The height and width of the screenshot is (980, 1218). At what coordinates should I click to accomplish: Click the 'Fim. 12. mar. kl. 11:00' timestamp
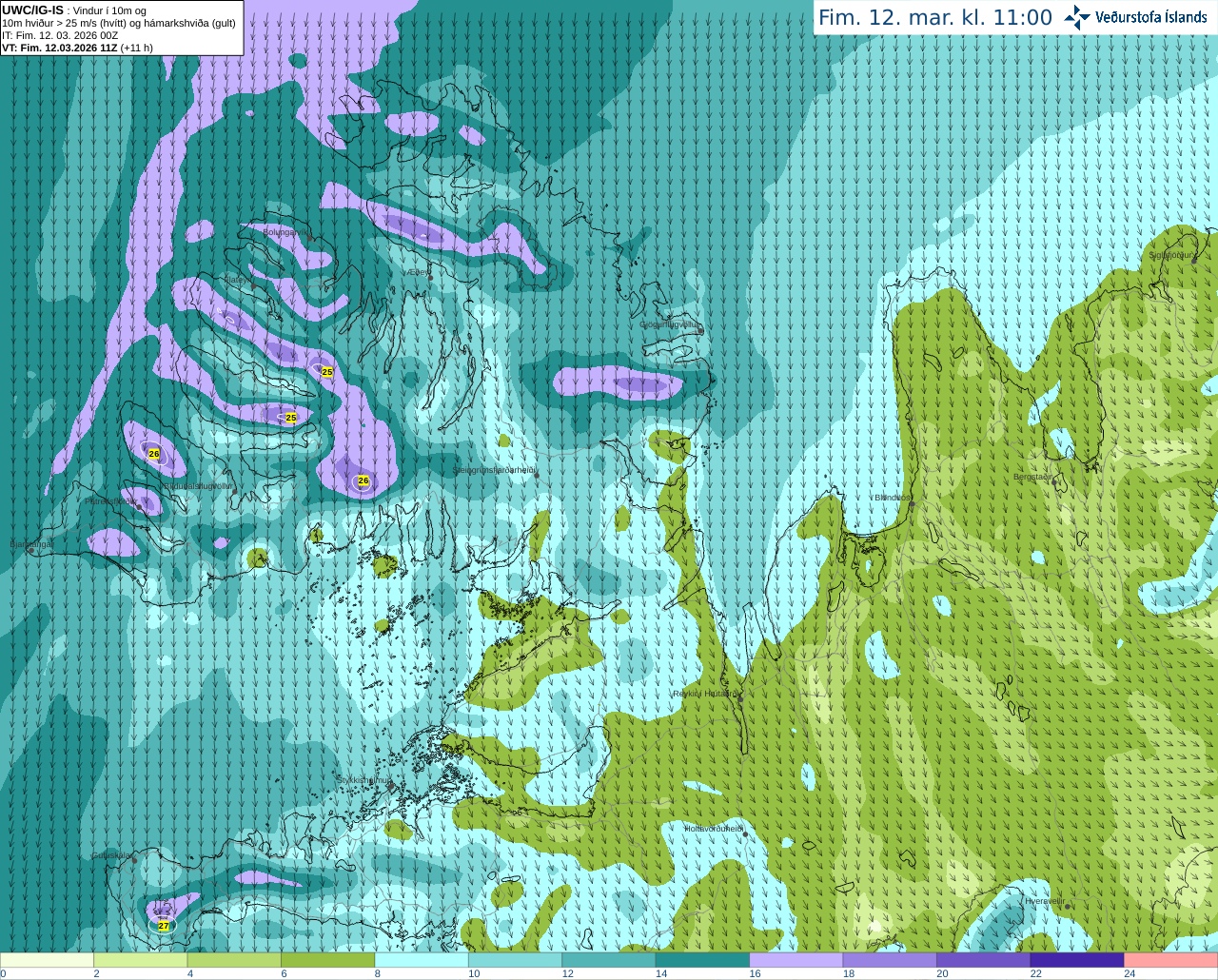click(x=935, y=17)
